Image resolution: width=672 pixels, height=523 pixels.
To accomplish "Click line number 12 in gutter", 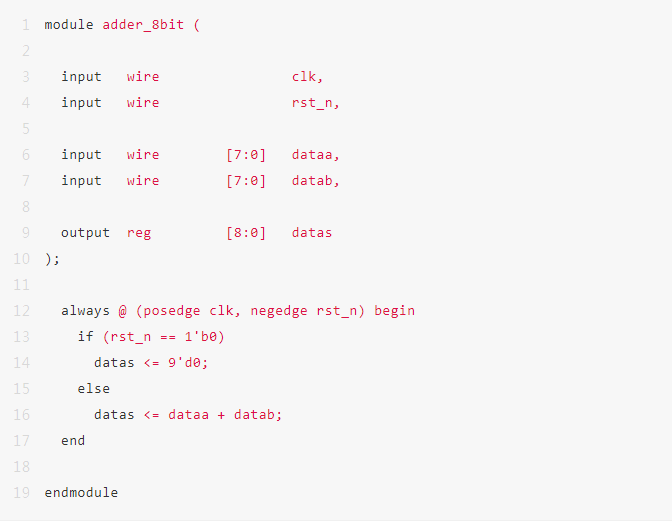I will (x=21, y=311).
